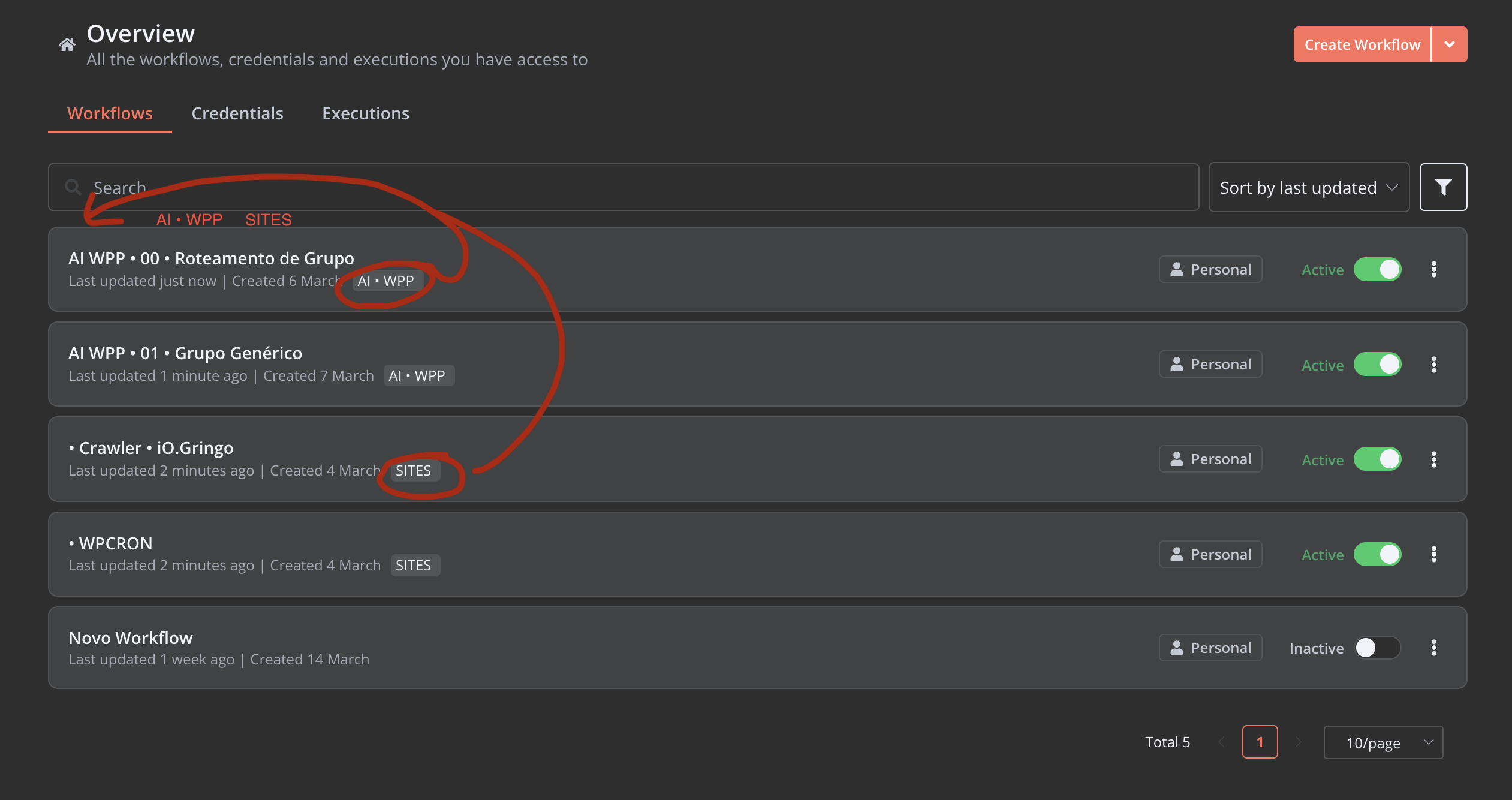The height and width of the screenshot is (800, 1512).
Task: Expand the Create Workflow dropdown arrow
Action: coord(1450,44)
